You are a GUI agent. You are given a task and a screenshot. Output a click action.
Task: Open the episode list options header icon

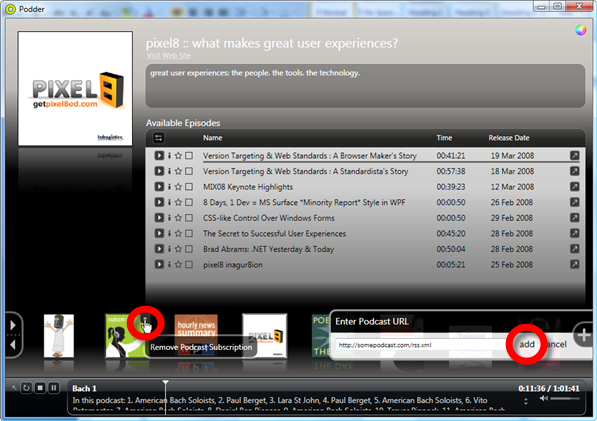(159, 138)
